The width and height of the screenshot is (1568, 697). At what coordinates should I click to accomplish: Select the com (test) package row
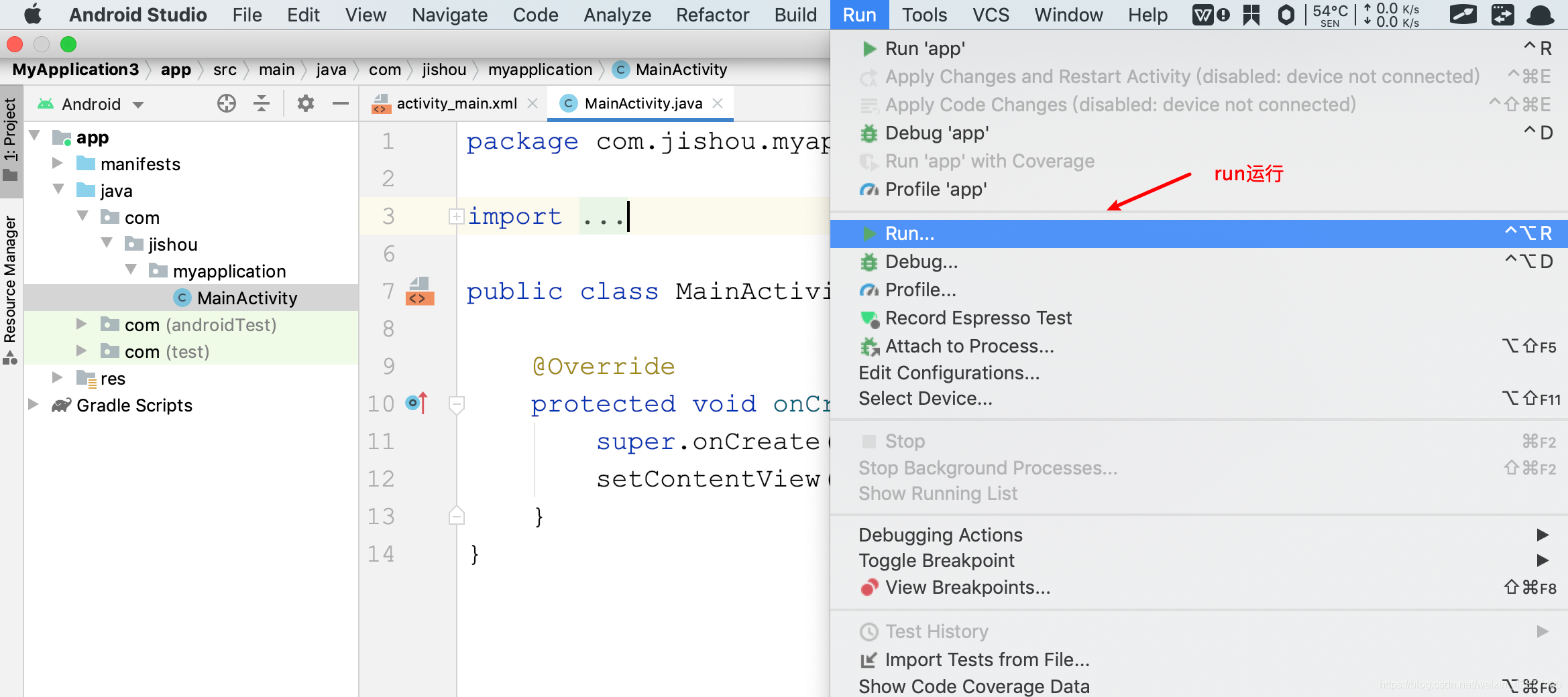click(192, 351)
